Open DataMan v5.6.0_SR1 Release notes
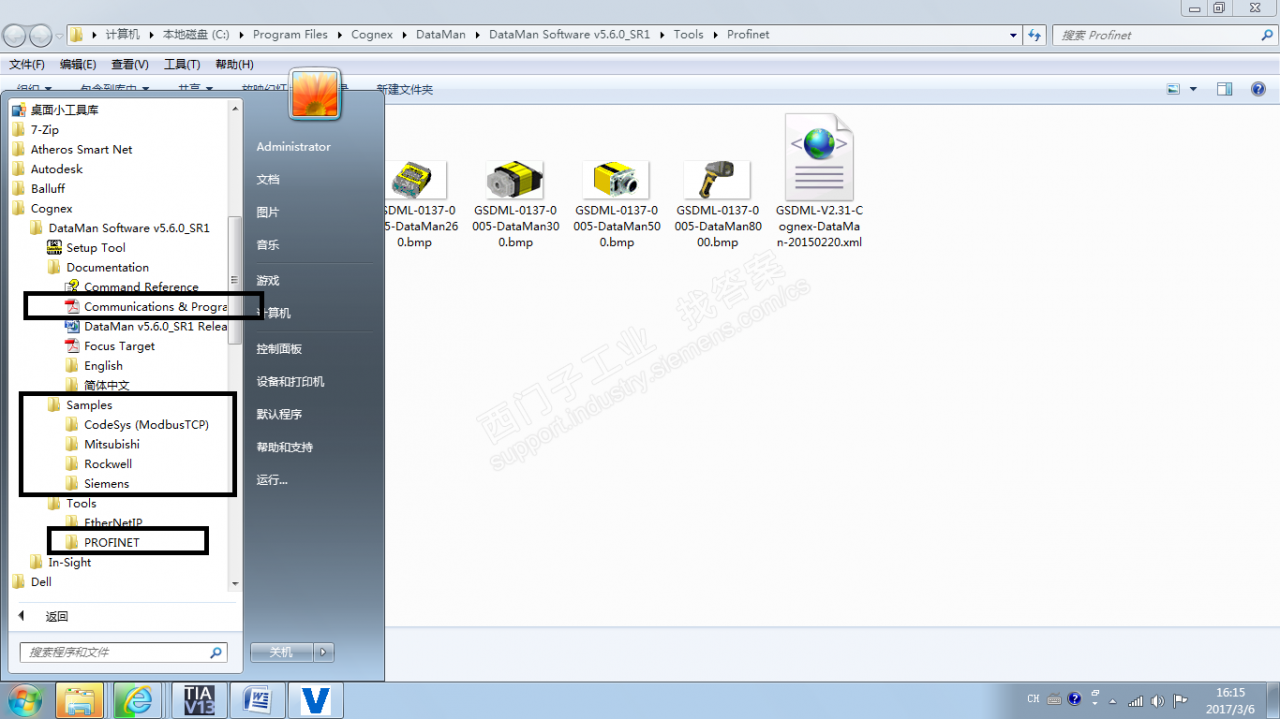1280x719 pixels. [x=146, y=326]
